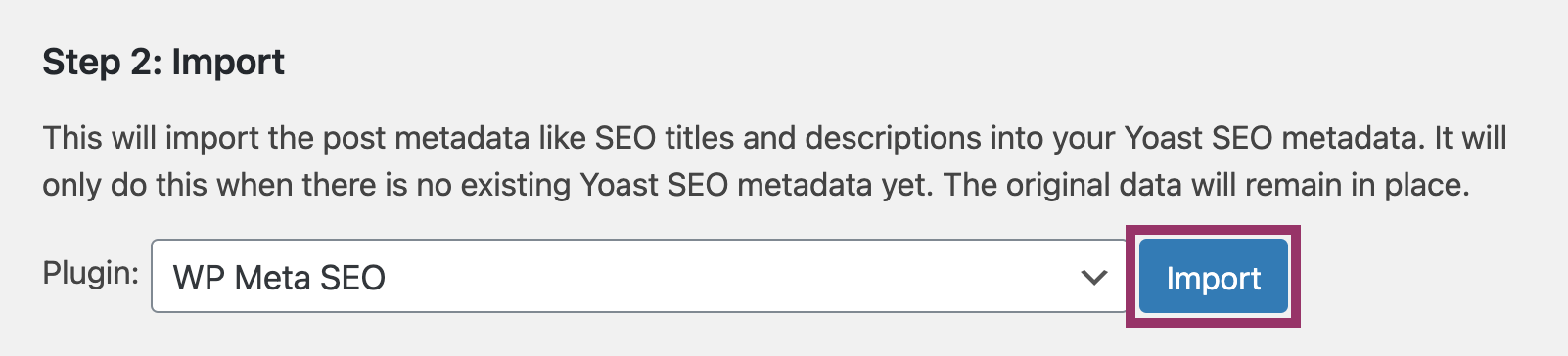Select the "WP Meta SEO" text in dropdown

pyautogui.click(x=279, y=278)
